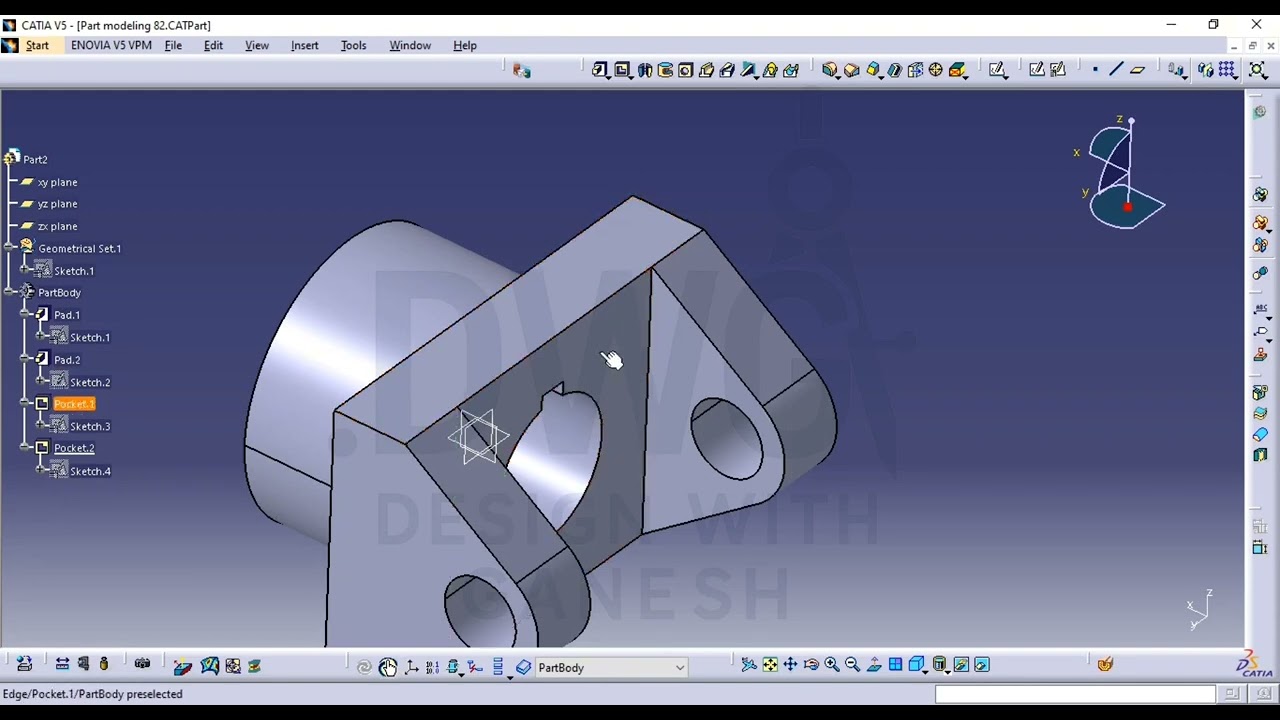
Task: Click the Pan view icon
Action: pos(790,665)
